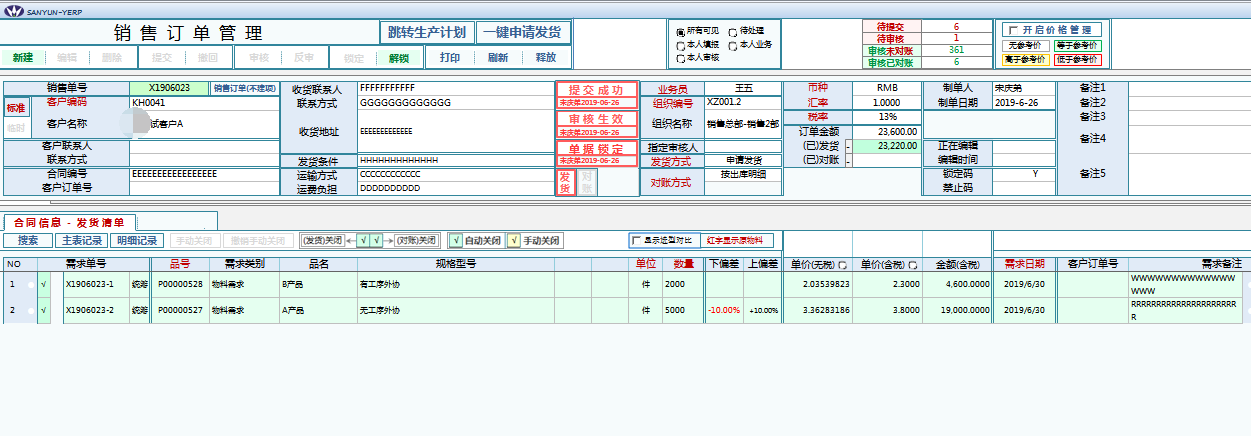Tick the 显示运型对比 checkbox
Image resolution: width=1251 pixels, height=436 pixels.
(x=636, y=240)
